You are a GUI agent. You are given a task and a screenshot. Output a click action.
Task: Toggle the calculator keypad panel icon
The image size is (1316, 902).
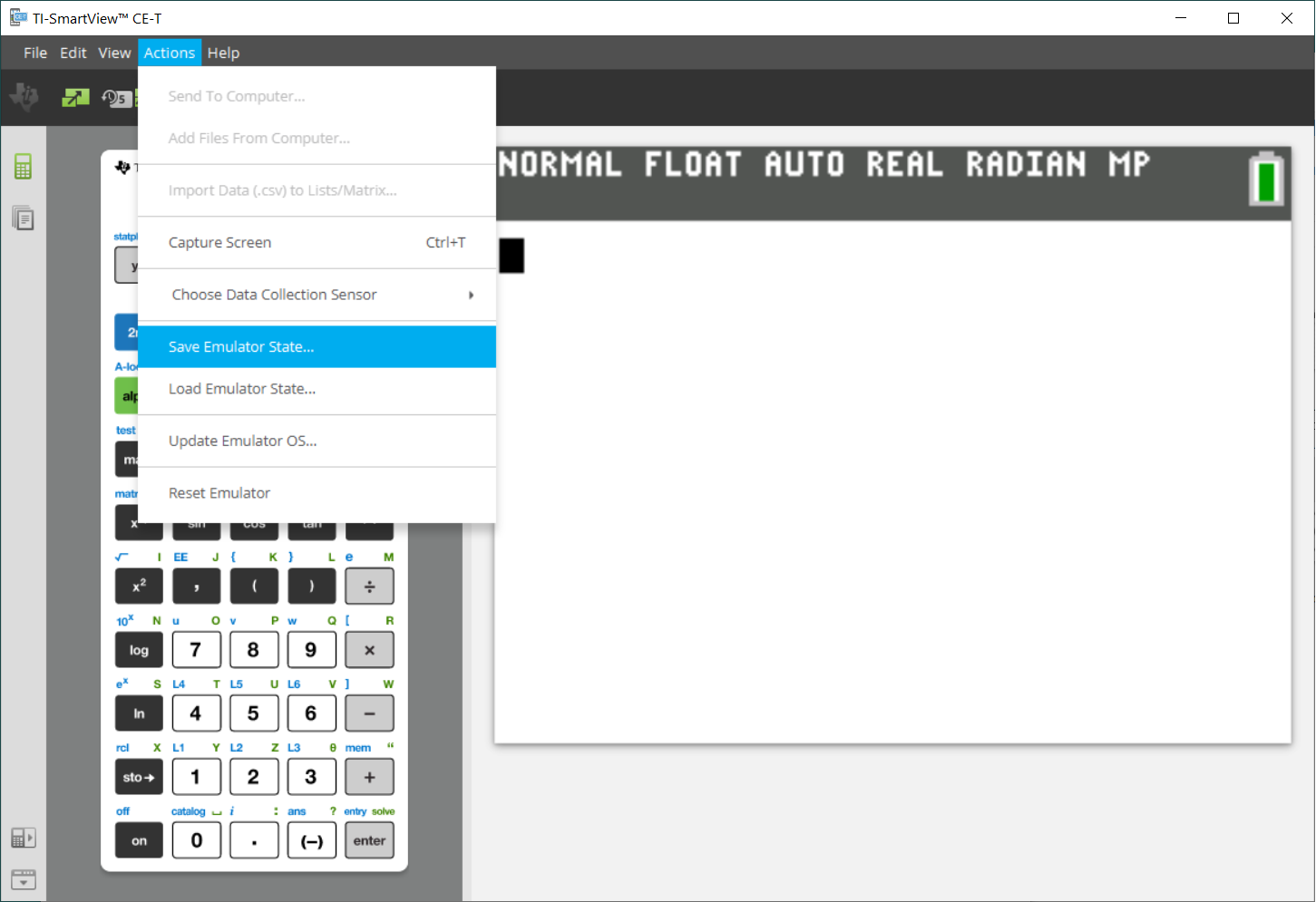click(23, 838)
